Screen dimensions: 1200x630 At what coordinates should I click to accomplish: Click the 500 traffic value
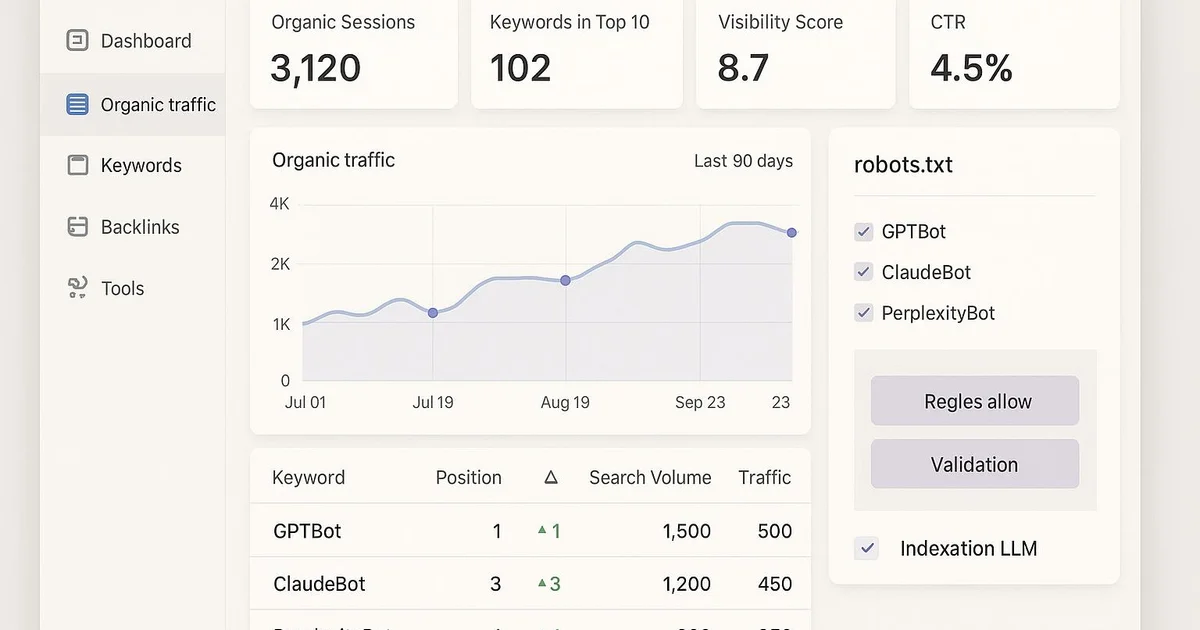click(x=774, y=531)
